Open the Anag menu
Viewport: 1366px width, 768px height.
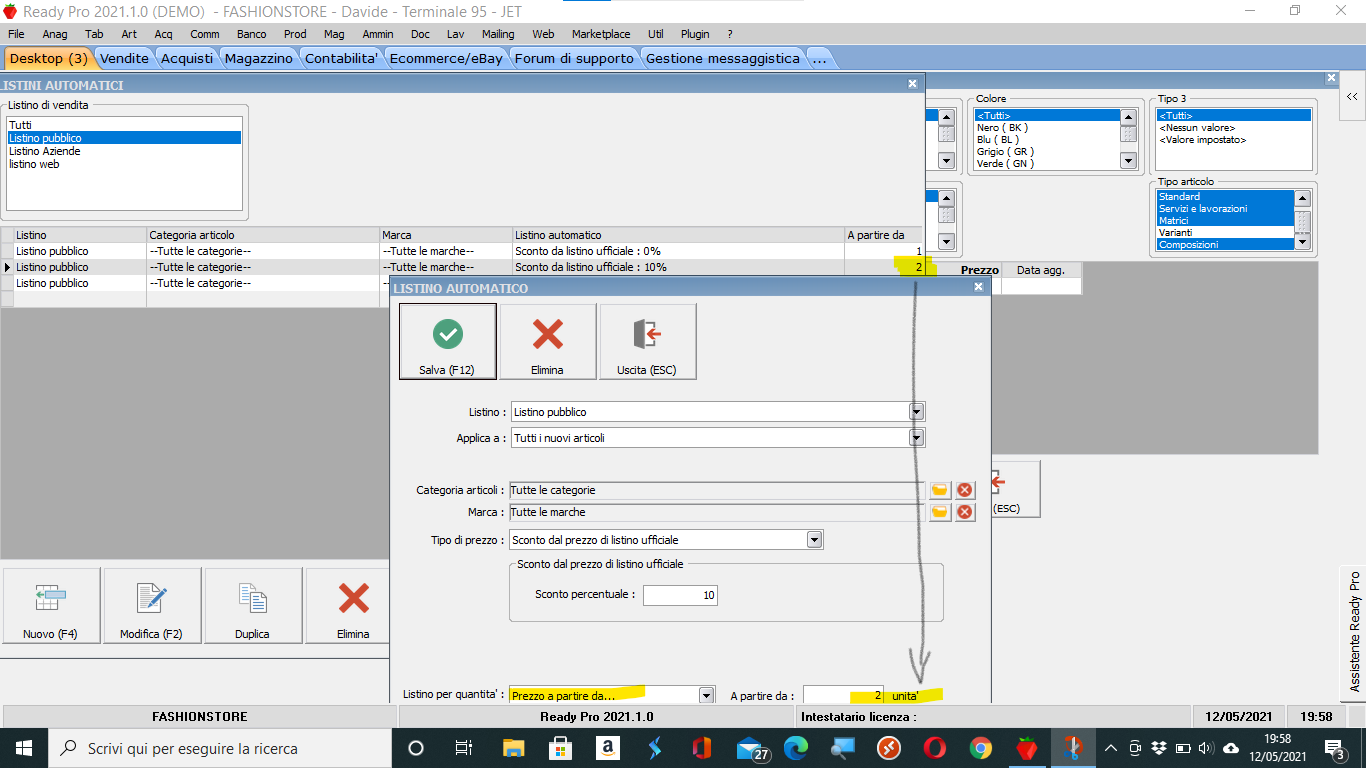[55, 34]
